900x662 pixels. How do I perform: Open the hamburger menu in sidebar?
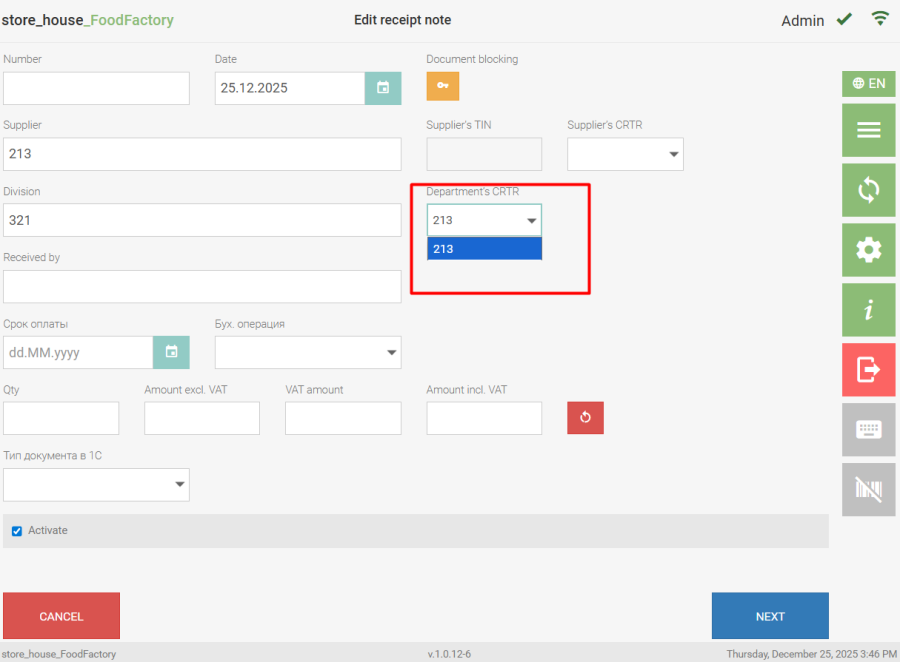click(868, 130)
